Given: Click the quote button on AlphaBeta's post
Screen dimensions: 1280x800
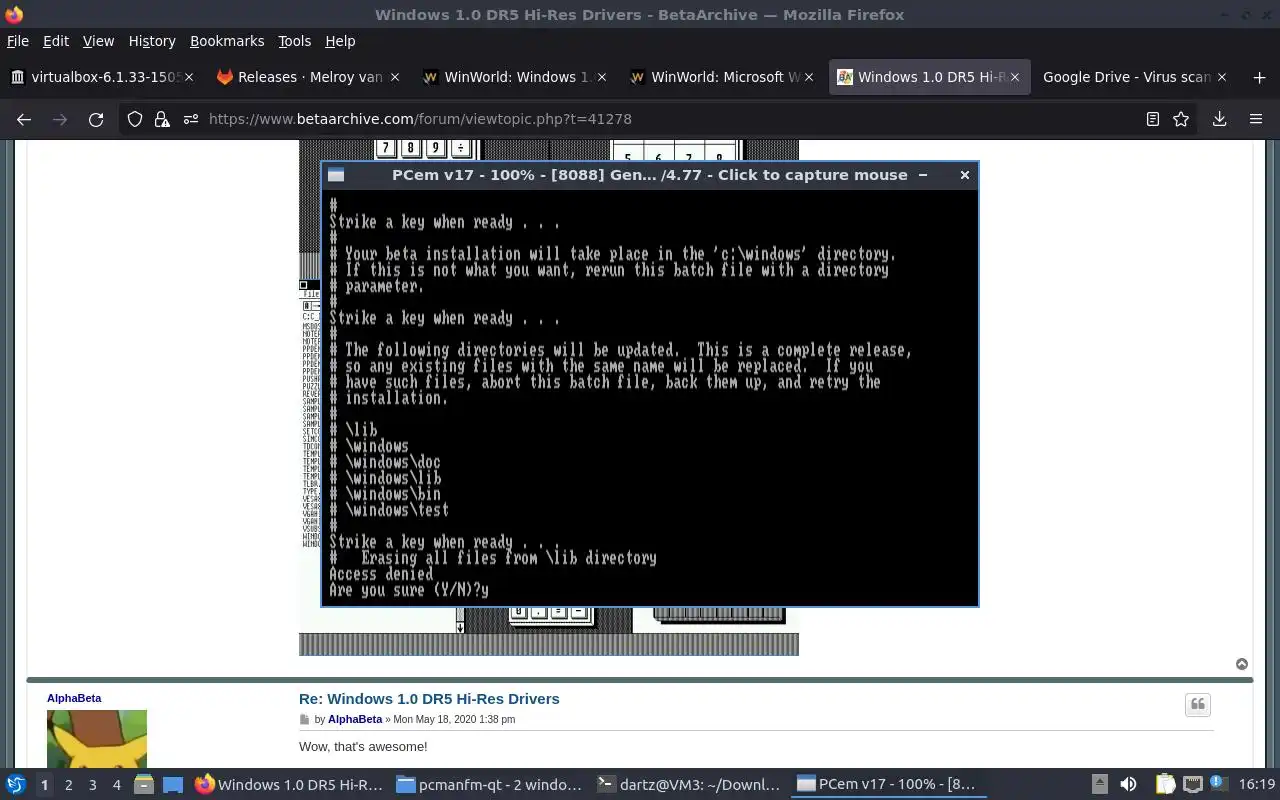Looking at the screenshot, I should (x=1198, y=705).
